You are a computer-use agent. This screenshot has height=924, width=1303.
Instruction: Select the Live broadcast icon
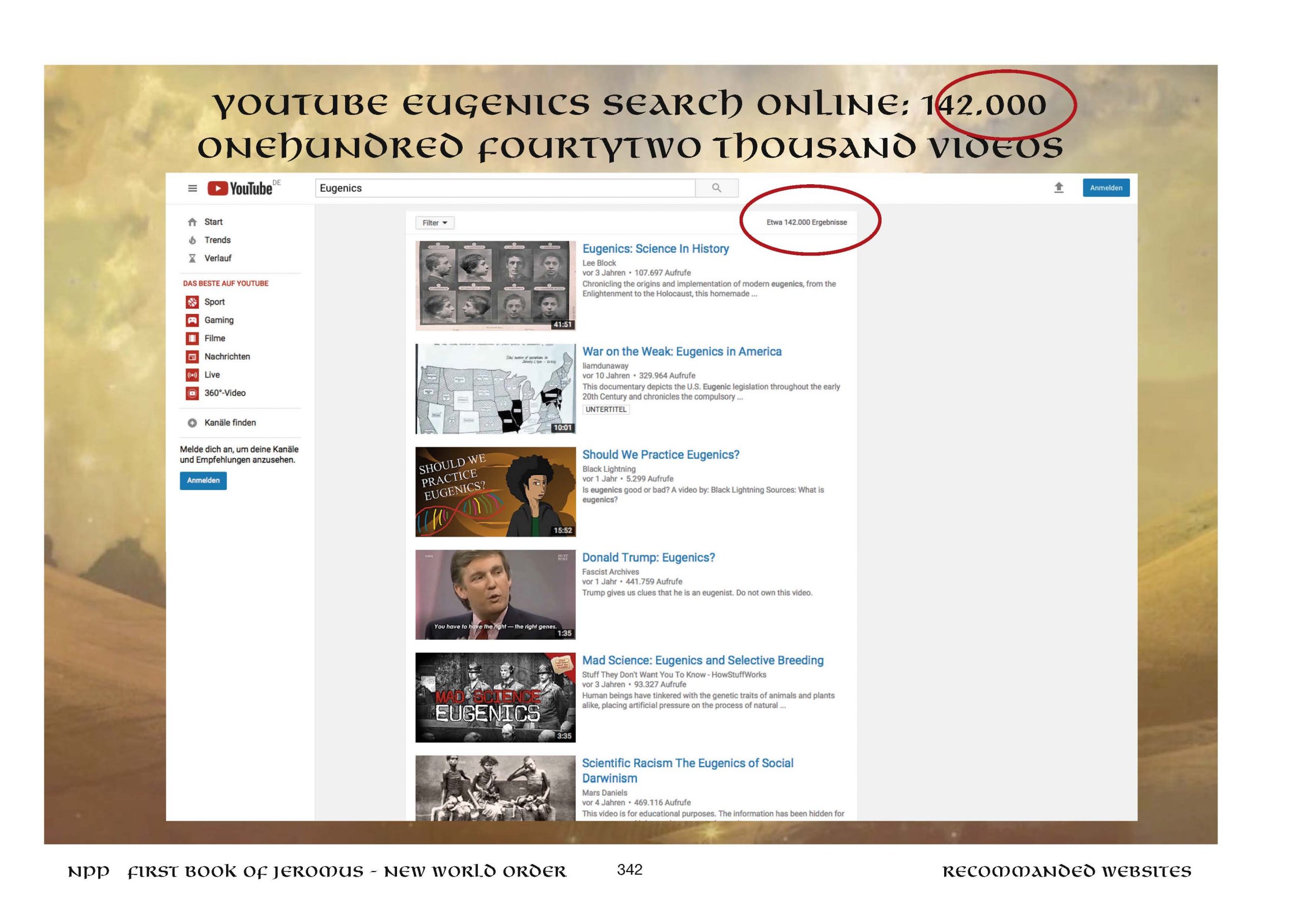pos(192,375)
